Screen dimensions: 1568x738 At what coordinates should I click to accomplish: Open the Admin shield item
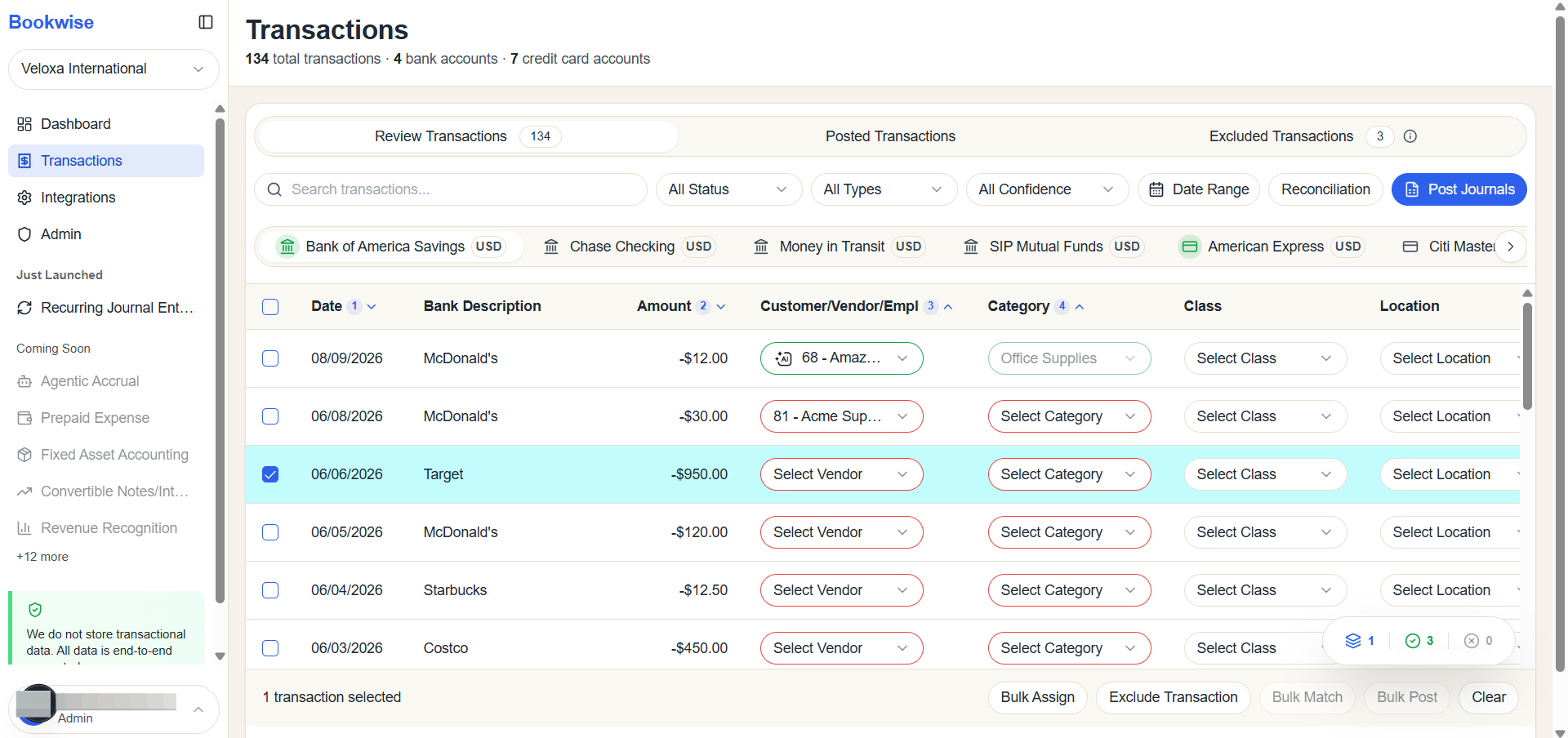[106, 234]
